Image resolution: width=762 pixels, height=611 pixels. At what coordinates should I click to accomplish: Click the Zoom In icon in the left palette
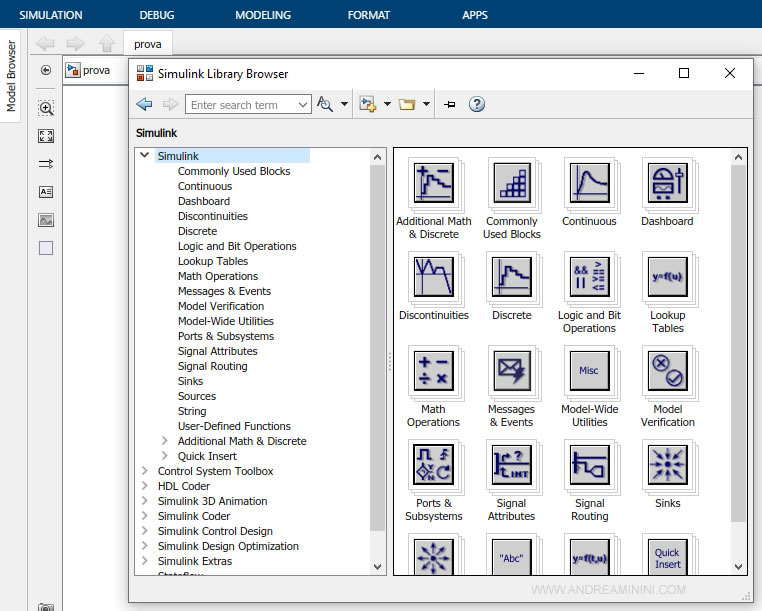[46, 108]
